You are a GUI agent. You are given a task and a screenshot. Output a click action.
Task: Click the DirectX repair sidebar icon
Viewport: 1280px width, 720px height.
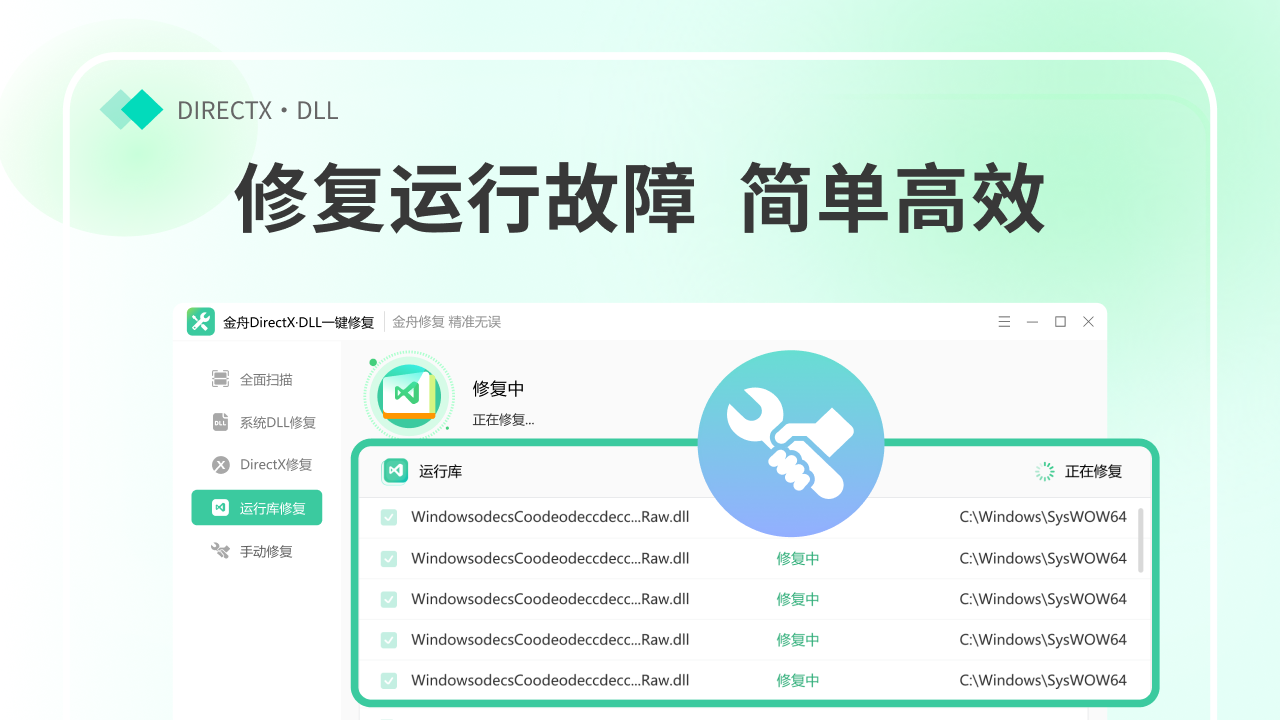coord(221,465)
